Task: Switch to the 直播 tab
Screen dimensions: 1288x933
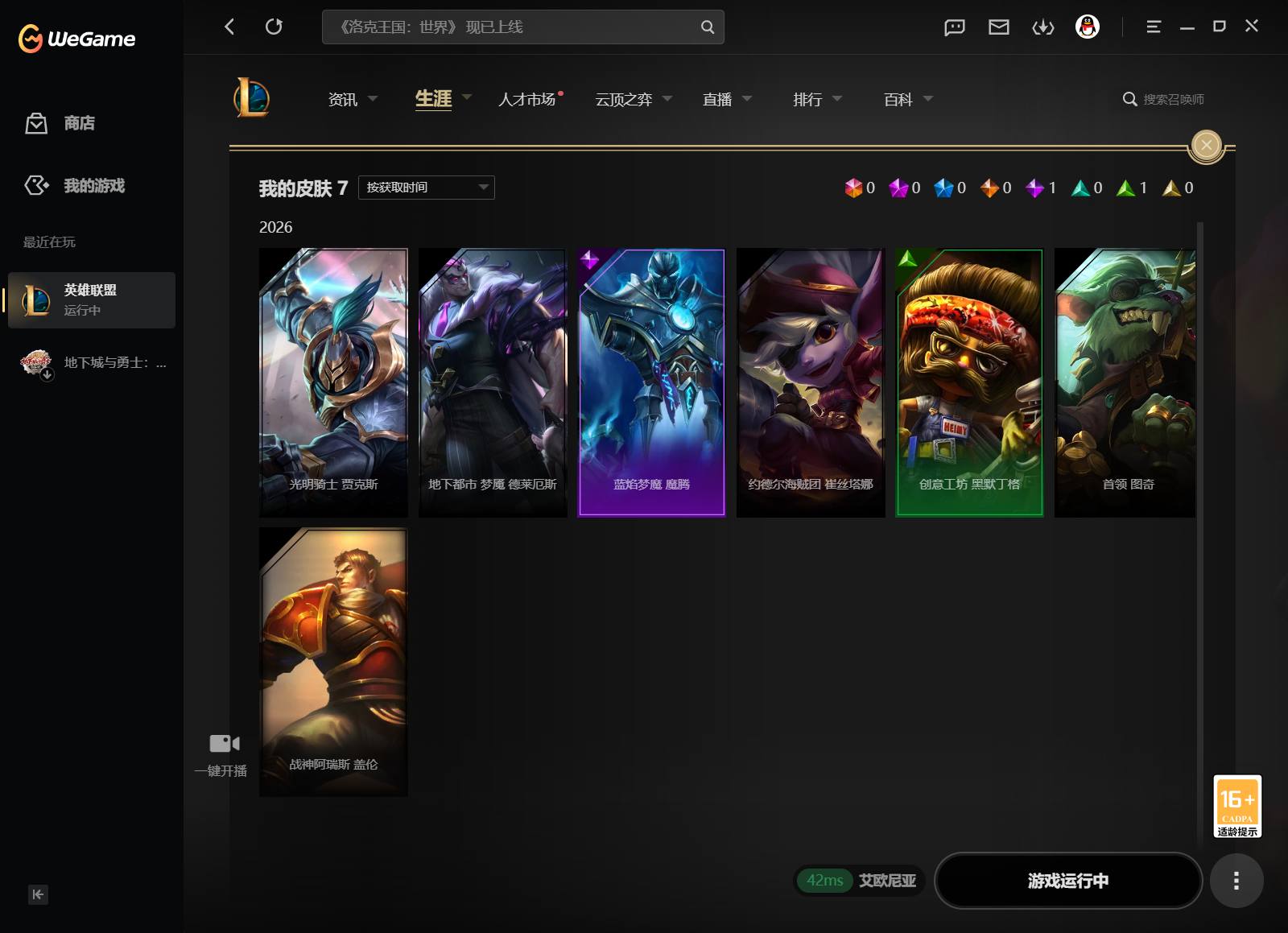Action: tap(717, 99)
